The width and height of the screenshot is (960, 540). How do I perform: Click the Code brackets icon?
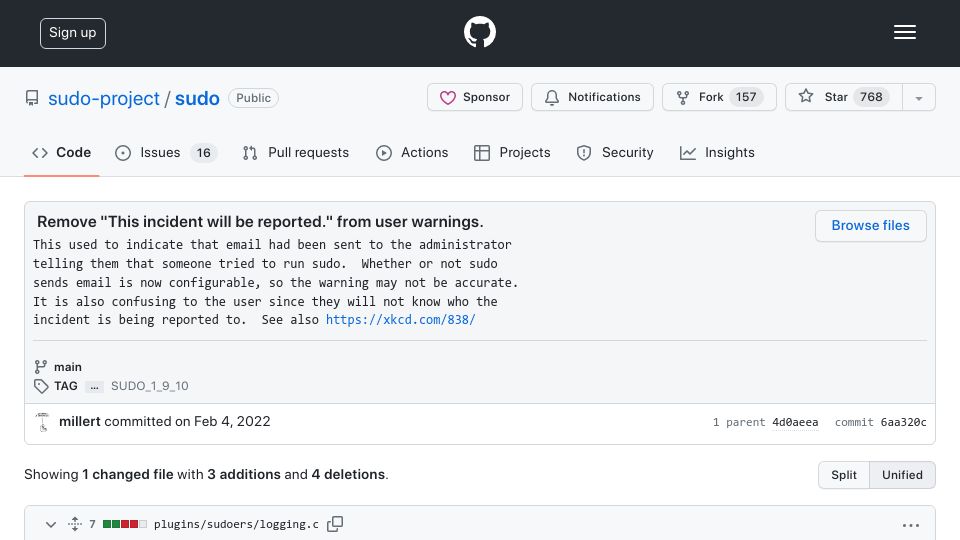[40, 153]
